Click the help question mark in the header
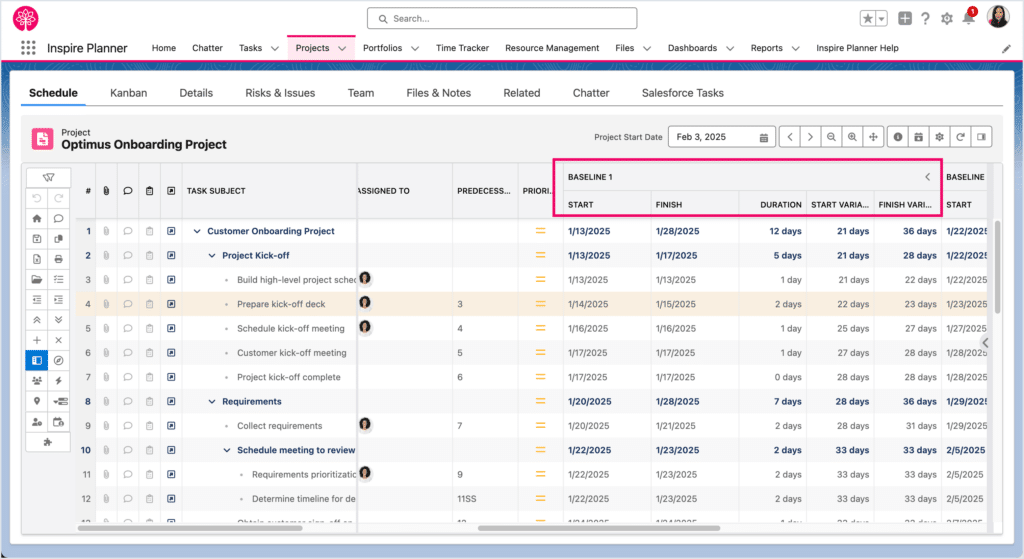Image resolution: width=1024 pixels, height=559 pixels. pos(925,19)
